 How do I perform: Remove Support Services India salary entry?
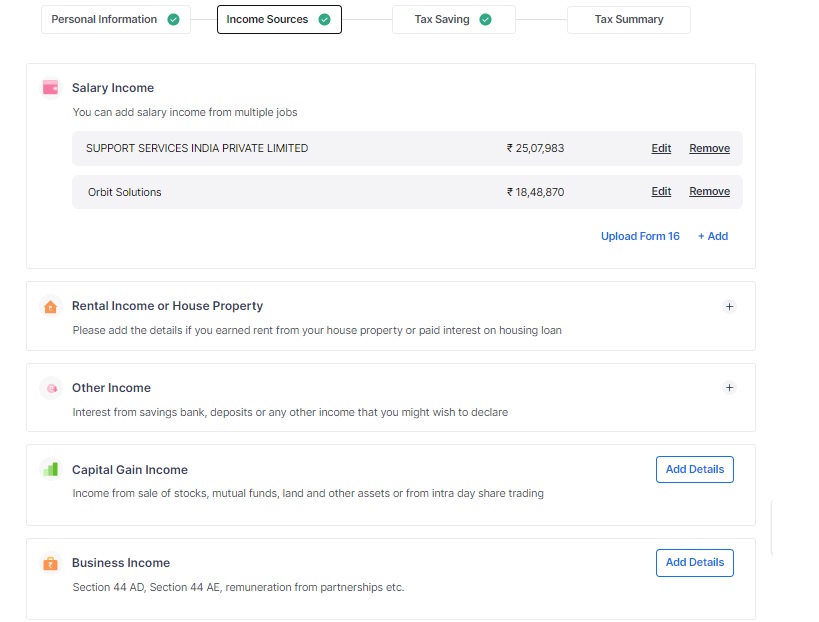coord(709,149)
